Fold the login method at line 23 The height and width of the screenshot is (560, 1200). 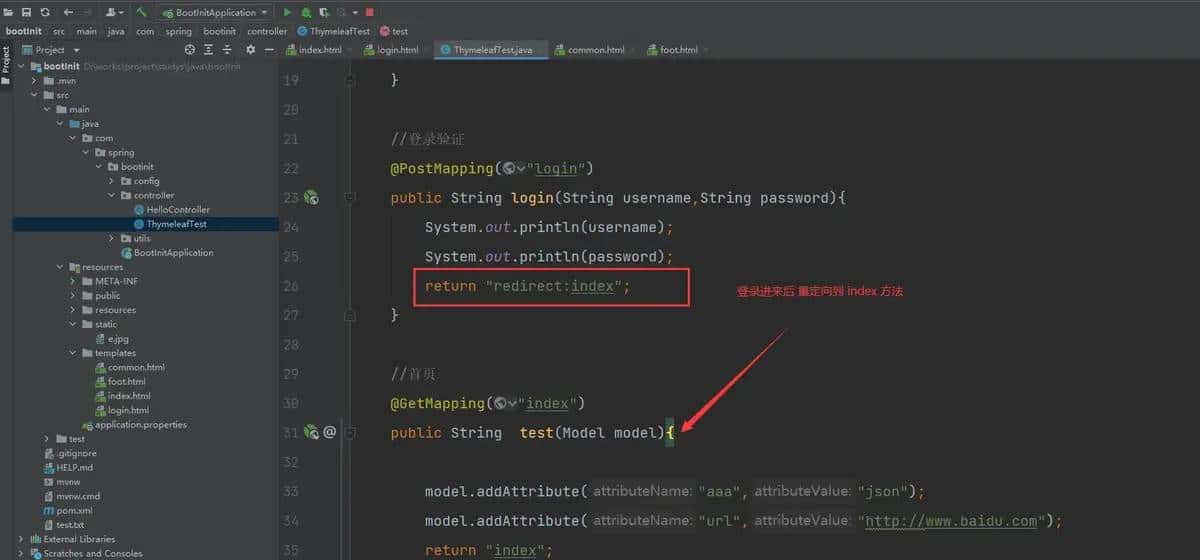(349, 198)
